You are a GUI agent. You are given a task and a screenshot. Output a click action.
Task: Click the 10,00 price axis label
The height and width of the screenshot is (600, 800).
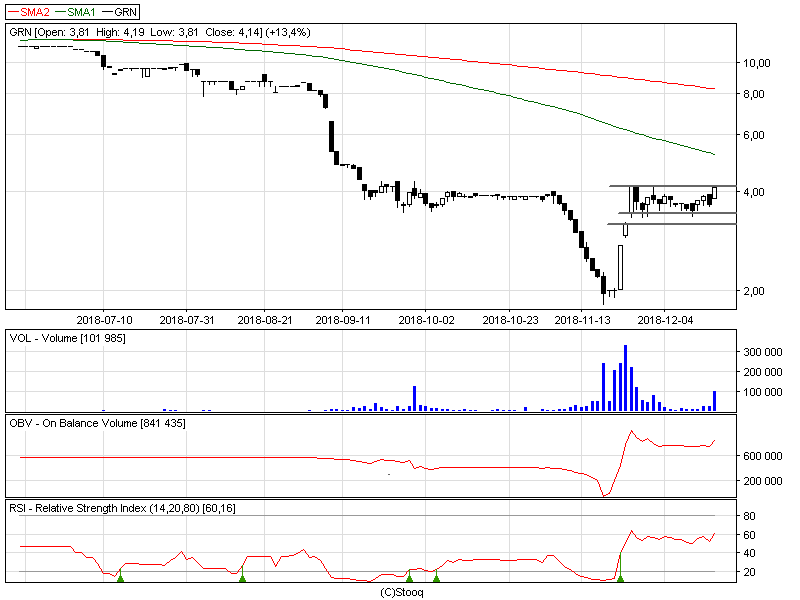pyautogui.click(x=757, y=63)
